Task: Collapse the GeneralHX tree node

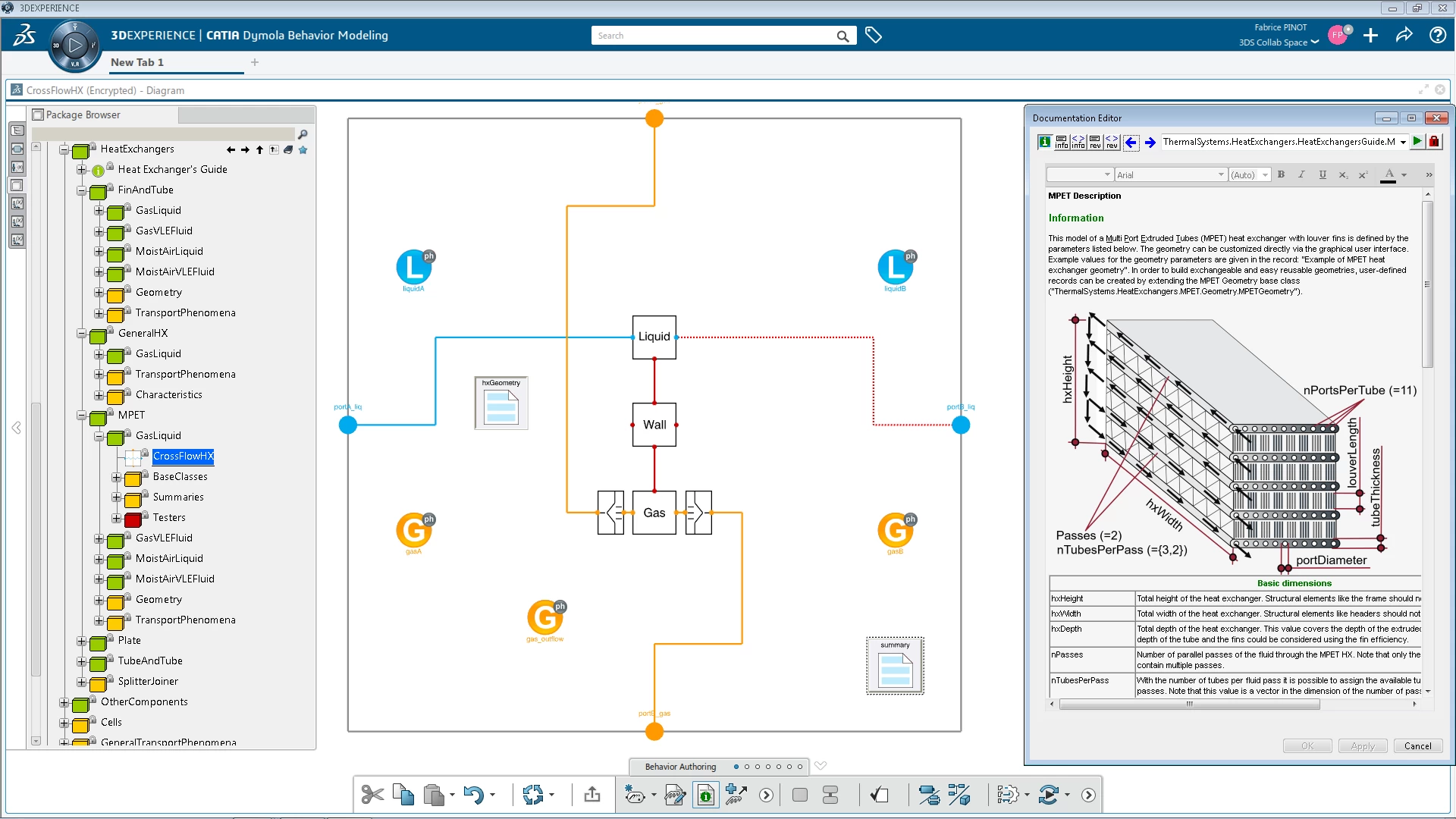Action: pyautogui.click(x=82, y=334)
